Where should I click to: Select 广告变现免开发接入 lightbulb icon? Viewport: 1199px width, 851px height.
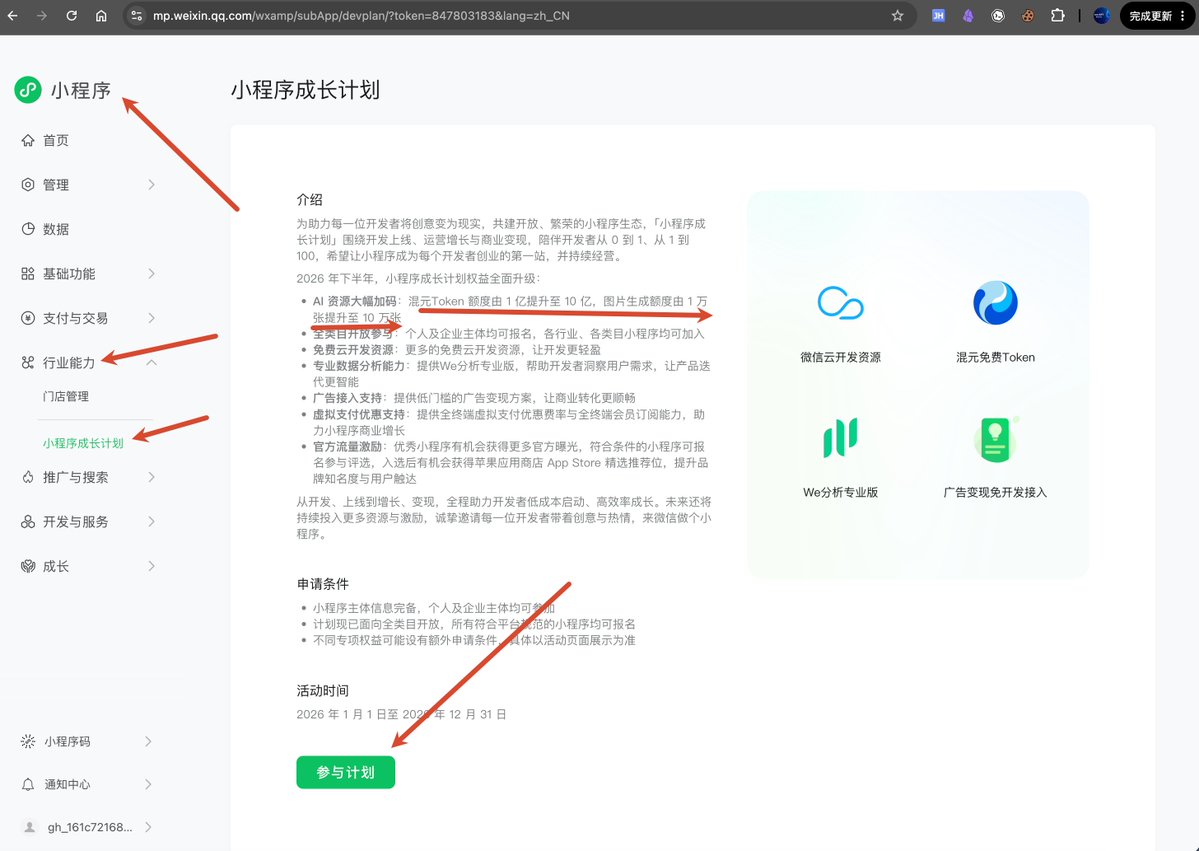[995, 439]
